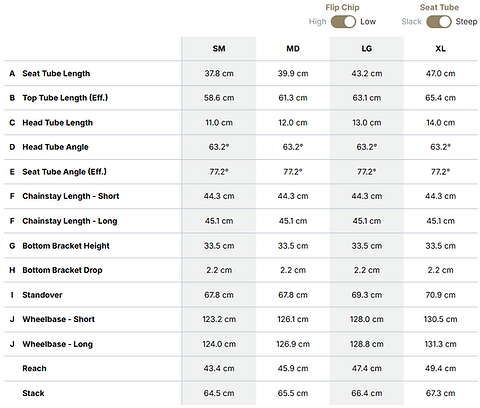
Task: Choose the Slack seat tube option
Action: pyautogui.click(x=411, y=22)
